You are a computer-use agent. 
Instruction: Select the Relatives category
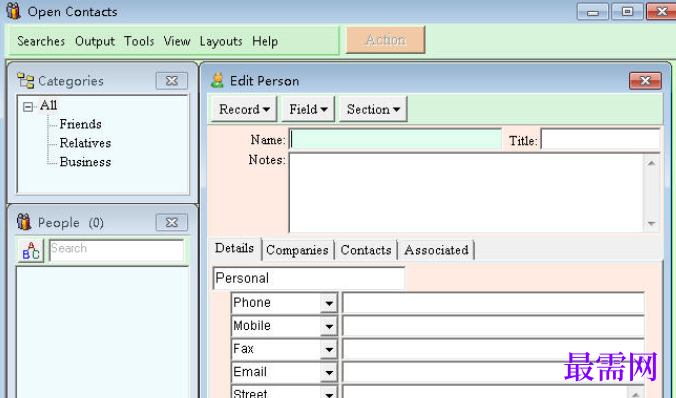[85, 143]
